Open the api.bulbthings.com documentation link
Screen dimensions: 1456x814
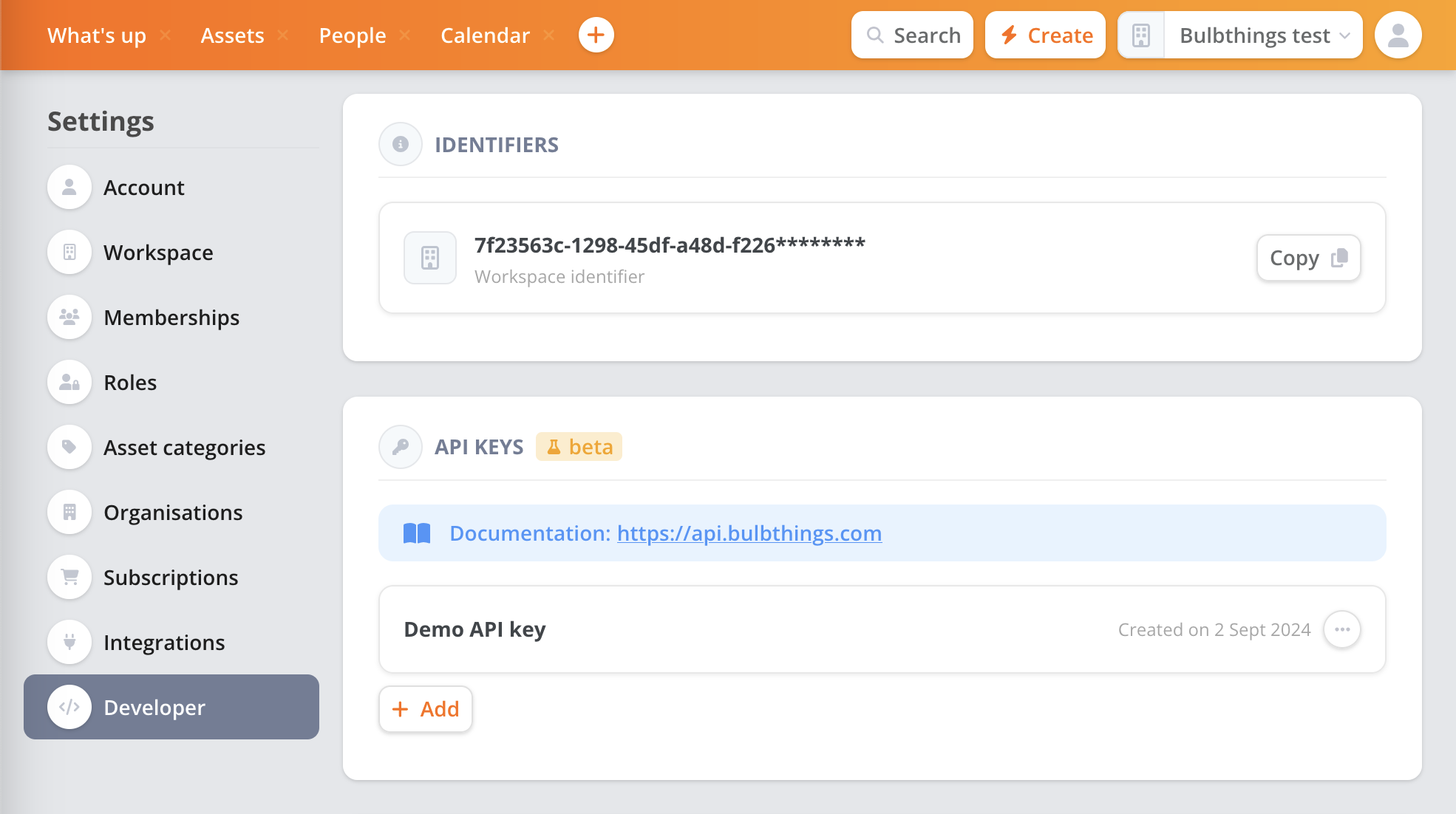pos(749,533)
